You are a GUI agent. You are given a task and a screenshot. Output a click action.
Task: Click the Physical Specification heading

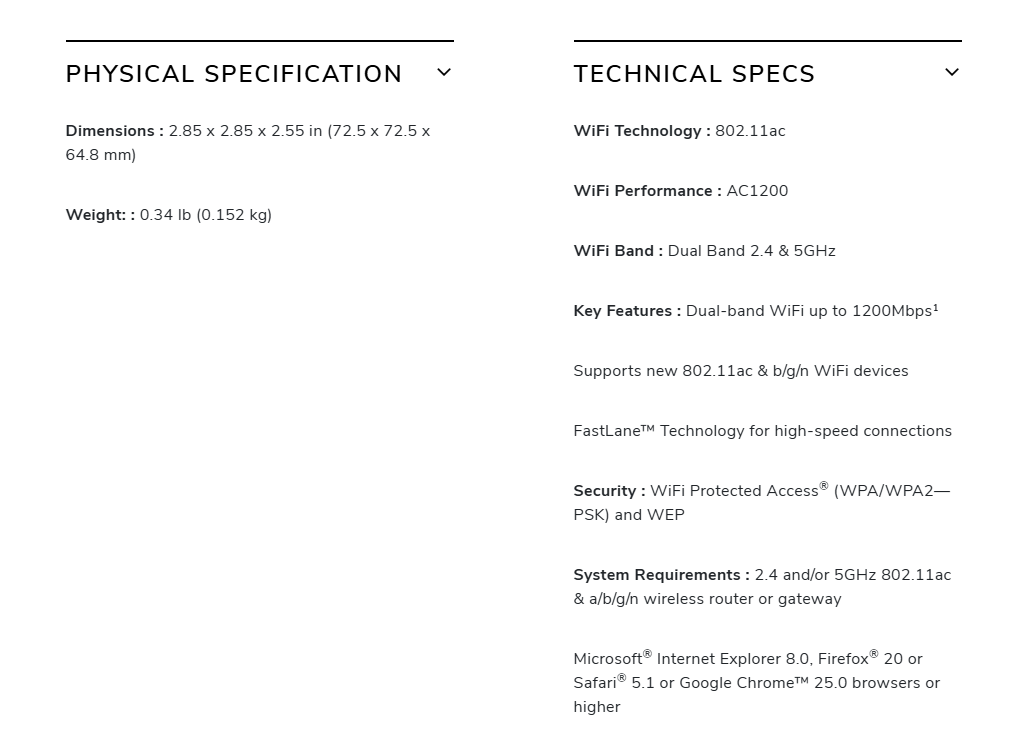coord(234,74)
